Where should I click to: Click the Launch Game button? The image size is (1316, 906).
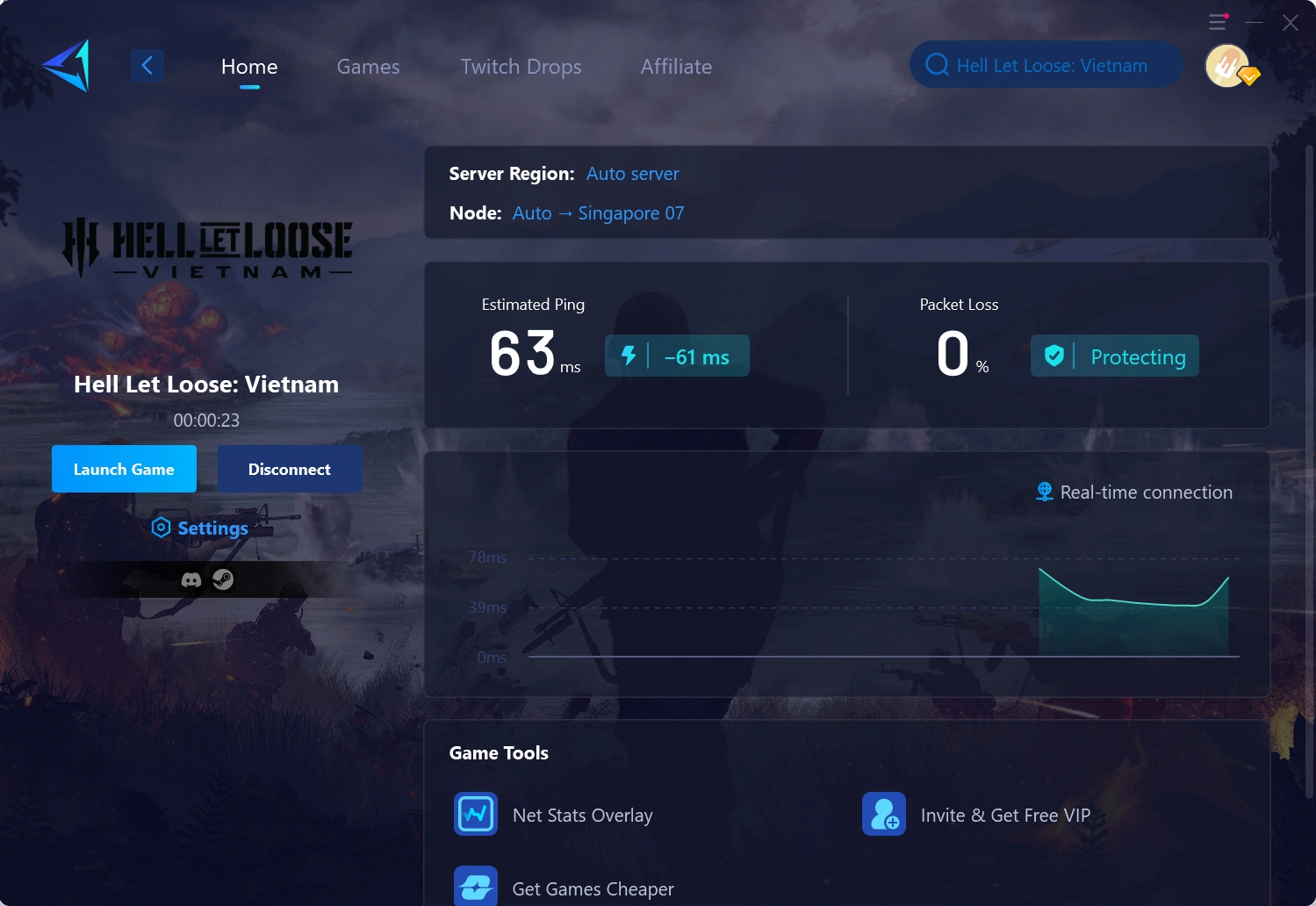(124, 469)
